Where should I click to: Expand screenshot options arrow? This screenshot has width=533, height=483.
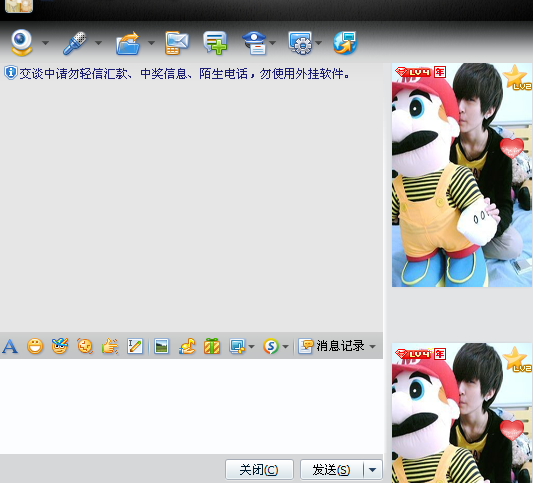coord(251,346)
